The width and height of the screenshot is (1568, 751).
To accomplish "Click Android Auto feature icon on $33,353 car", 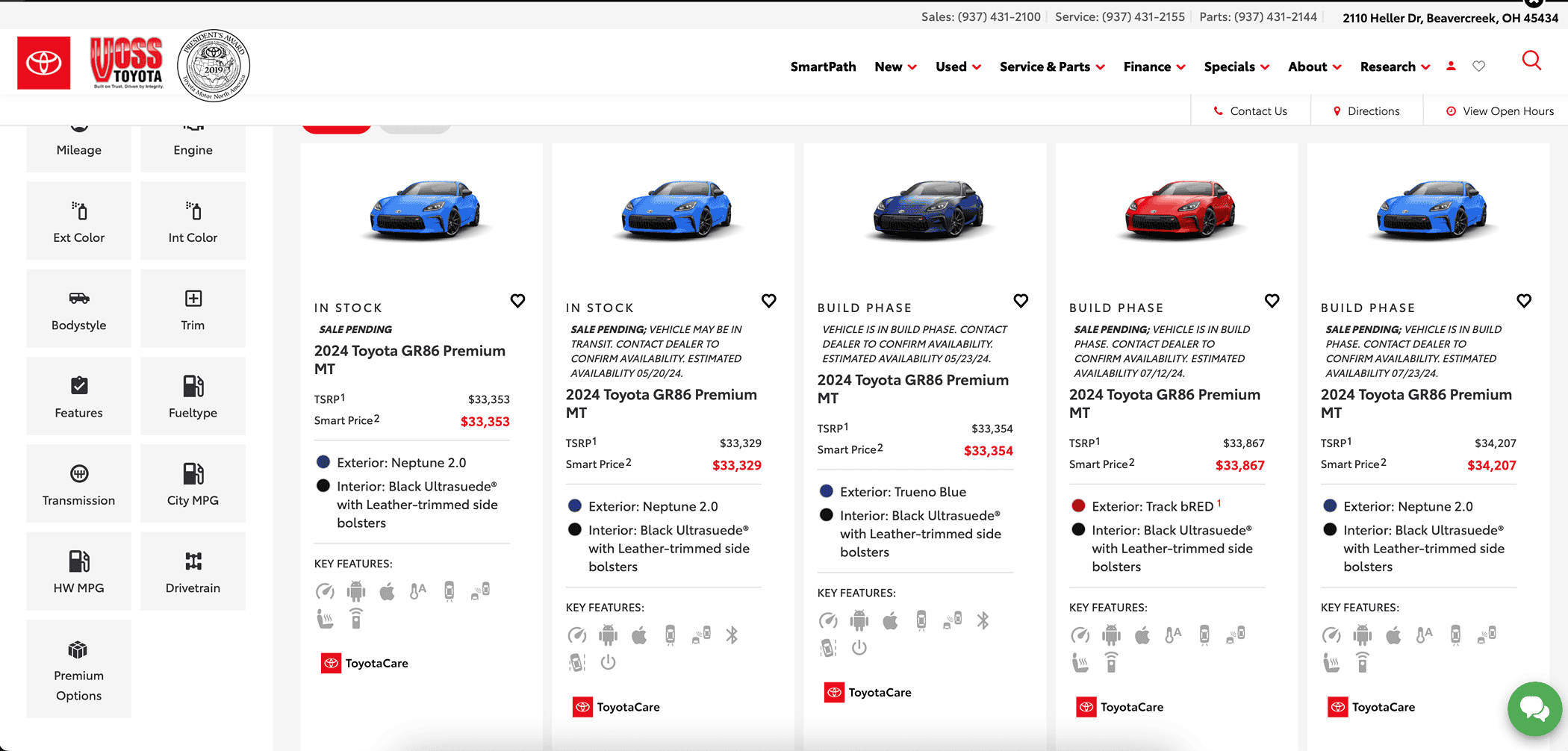I will pyautogui.click(x=355, y=591).
